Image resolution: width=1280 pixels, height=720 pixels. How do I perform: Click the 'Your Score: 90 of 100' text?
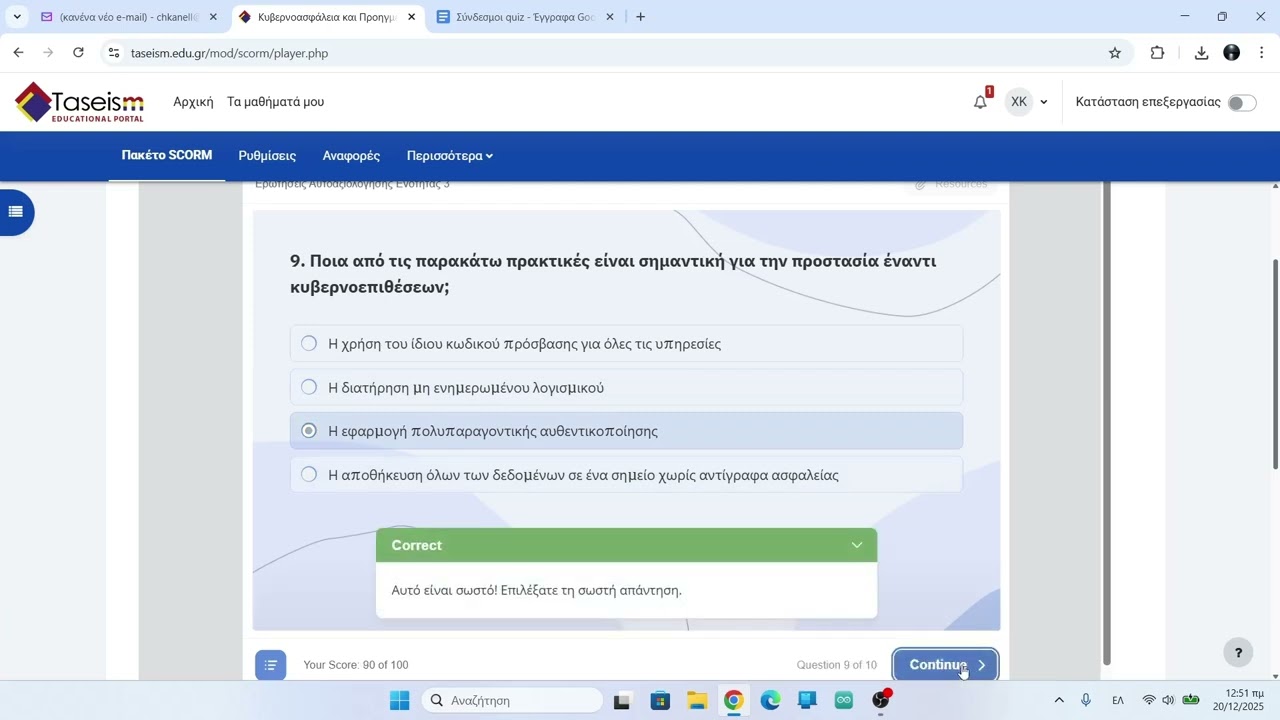[x=356, y=665]
